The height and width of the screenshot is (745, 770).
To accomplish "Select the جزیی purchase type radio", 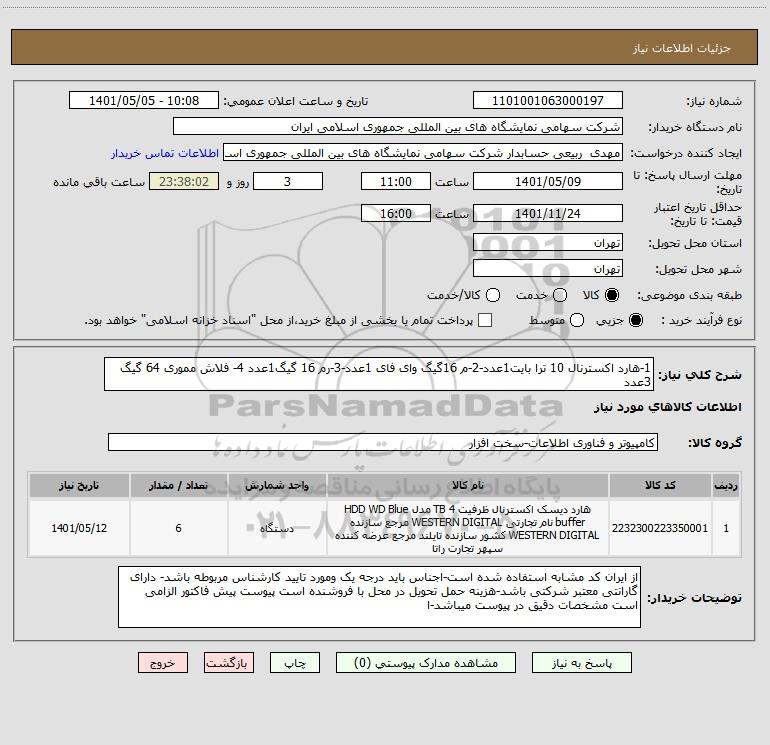I will coord(635,320).
